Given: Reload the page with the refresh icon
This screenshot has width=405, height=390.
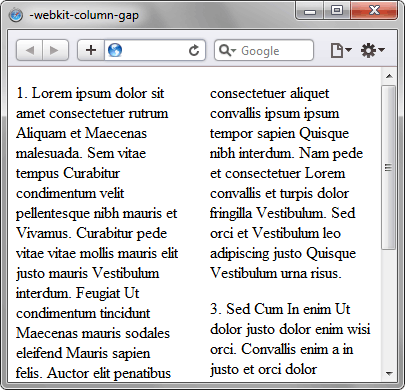Looking at the screenshot, I should (194, 50).
